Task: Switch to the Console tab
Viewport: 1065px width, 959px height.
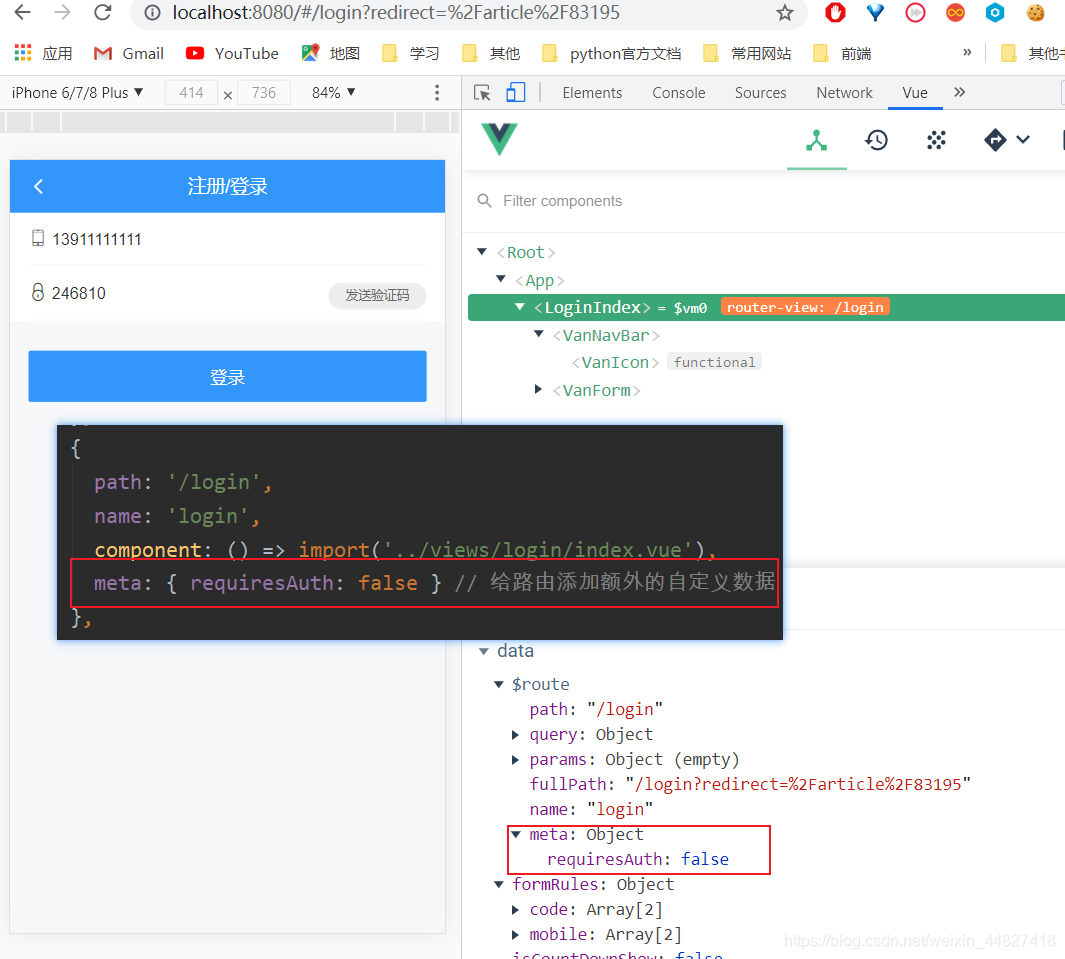Action: pyautogui.click(x=679, y=92)
